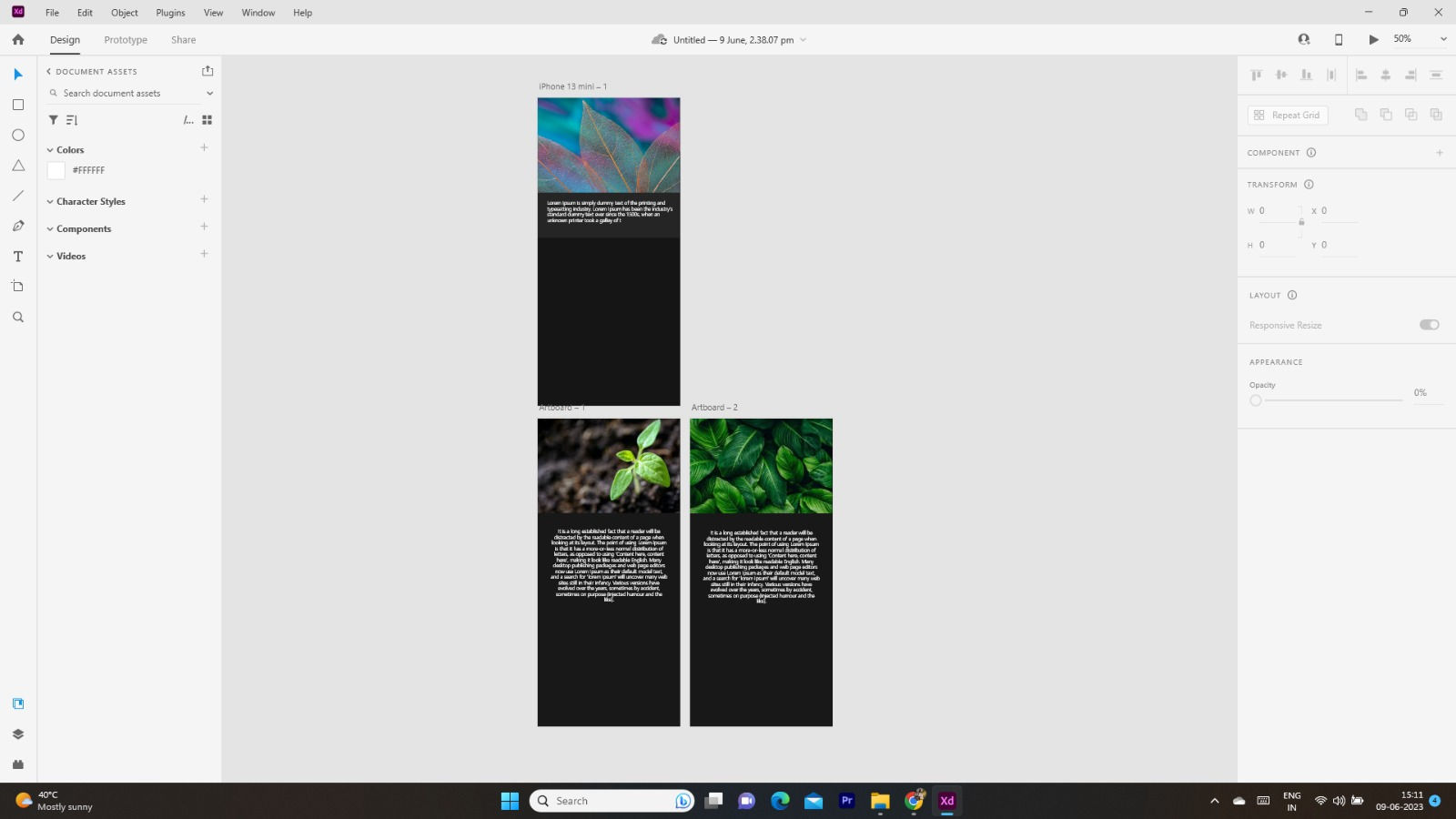Click the Home icon
The image size is (1456, 819).
pos(18,39)
